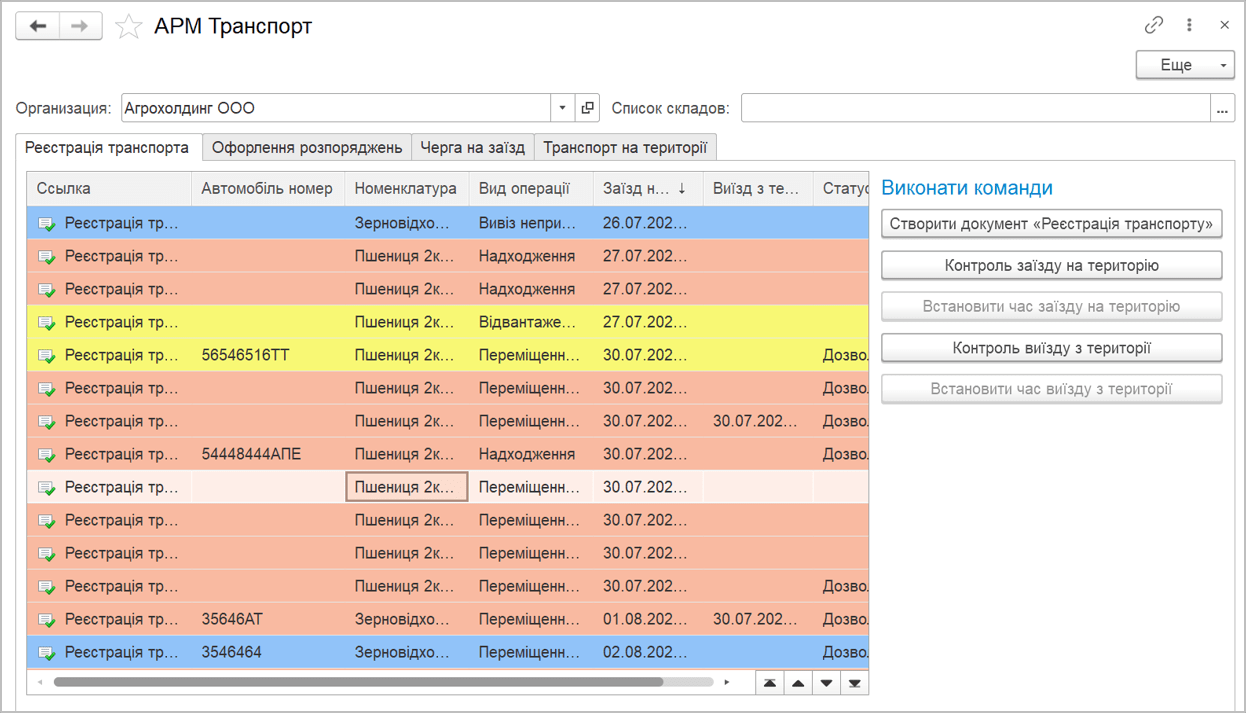Image resolution: width=1246 pixels, height=713 pixels.
Task: Open the three-dot window options menu
Action: tap(1189, 26)
